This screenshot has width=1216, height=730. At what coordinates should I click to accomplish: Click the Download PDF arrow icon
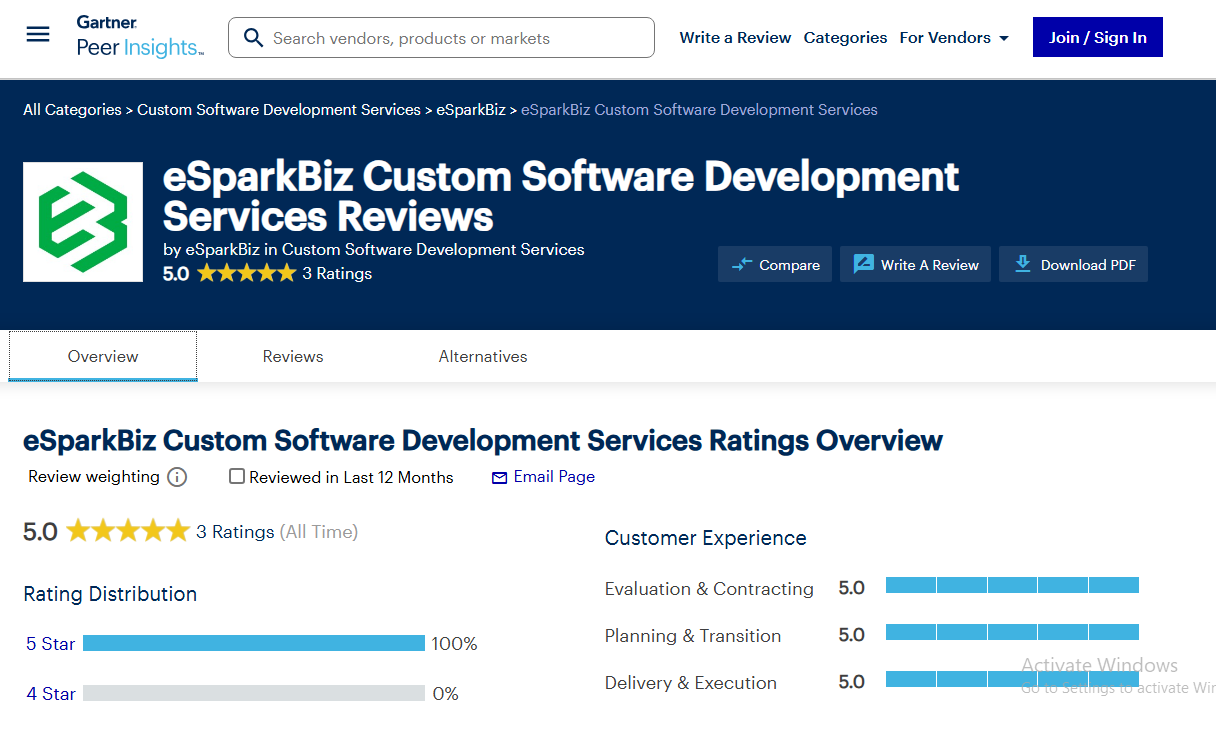coord(1022,264)
